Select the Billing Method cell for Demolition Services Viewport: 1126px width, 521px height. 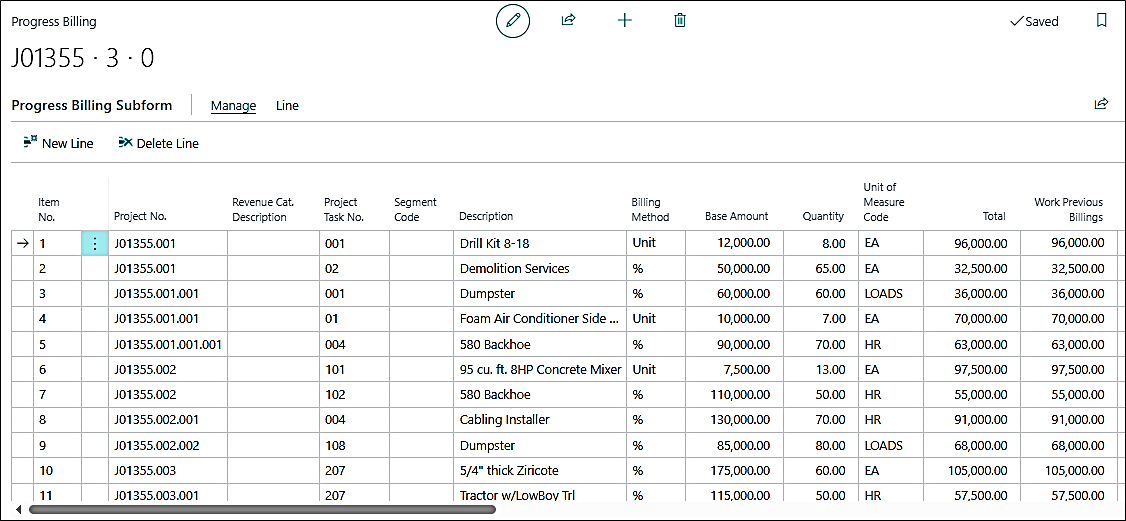tap(655, 268)
